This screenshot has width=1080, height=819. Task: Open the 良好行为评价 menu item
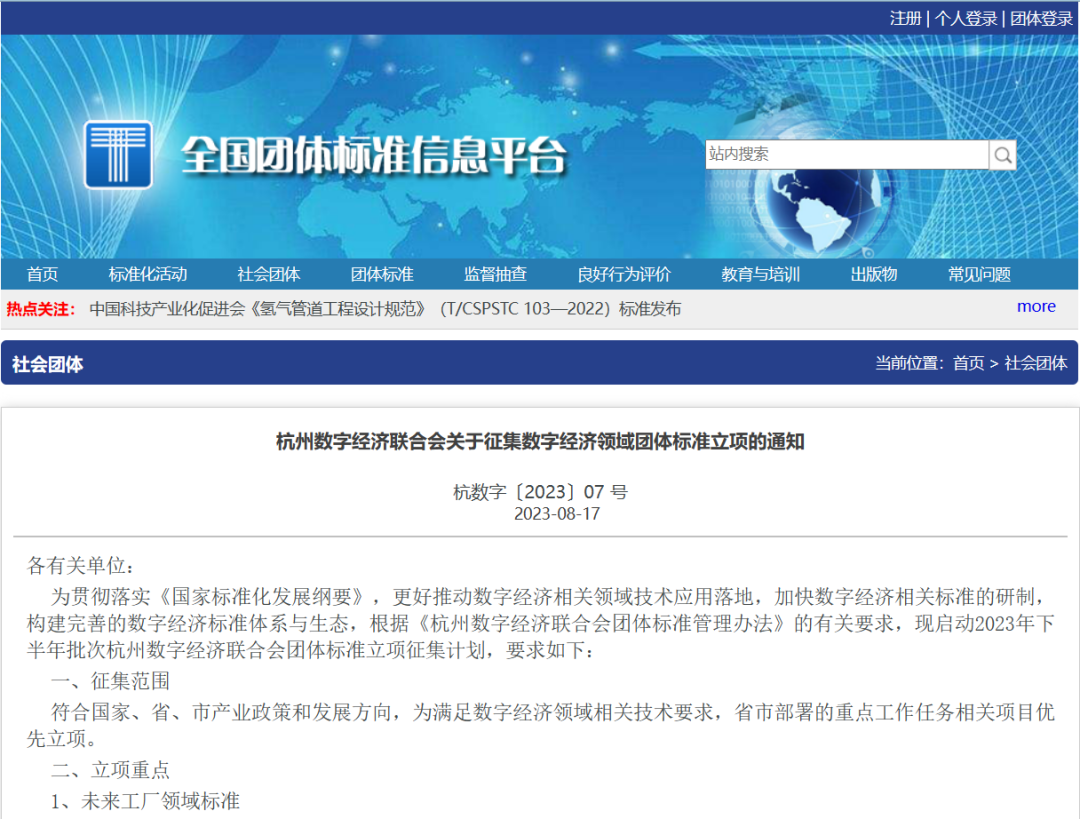point(624,274)
